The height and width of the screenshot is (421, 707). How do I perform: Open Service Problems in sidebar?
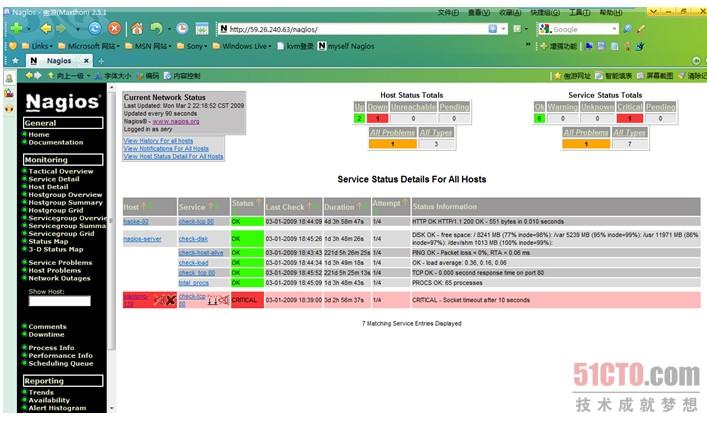coord(60,262)
